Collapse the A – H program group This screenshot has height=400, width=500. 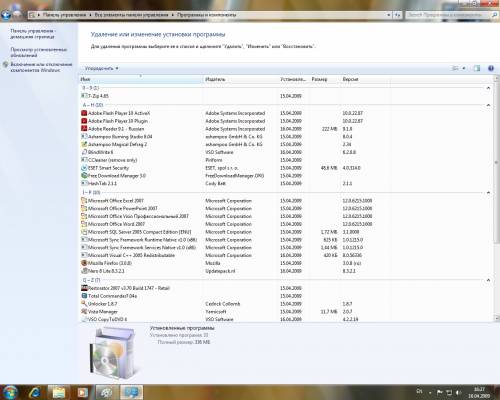pyautogui.click(x=488, y=105)
